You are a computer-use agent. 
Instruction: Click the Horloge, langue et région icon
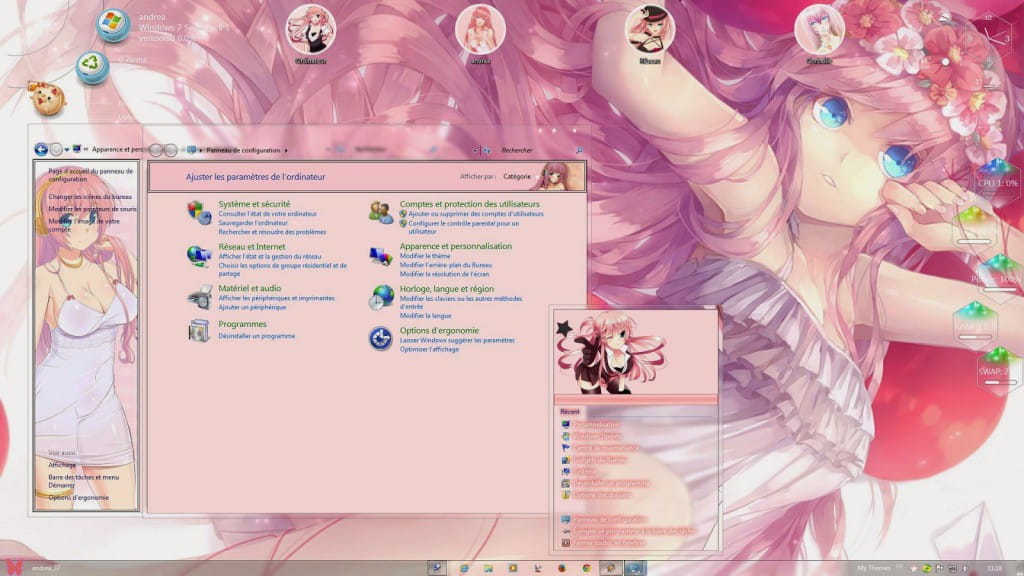coord(381,297)
